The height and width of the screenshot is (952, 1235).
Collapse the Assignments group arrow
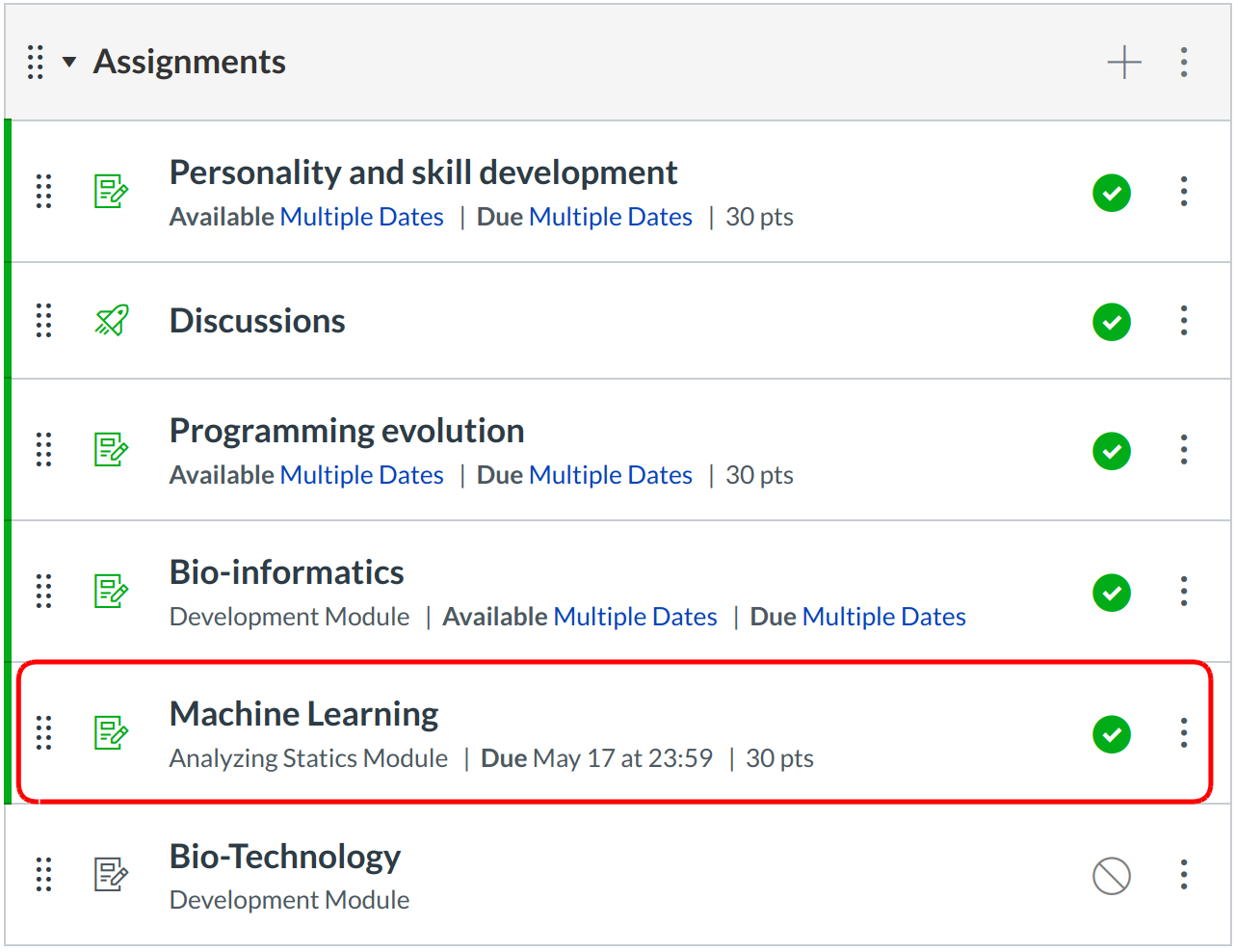[69, 63]
